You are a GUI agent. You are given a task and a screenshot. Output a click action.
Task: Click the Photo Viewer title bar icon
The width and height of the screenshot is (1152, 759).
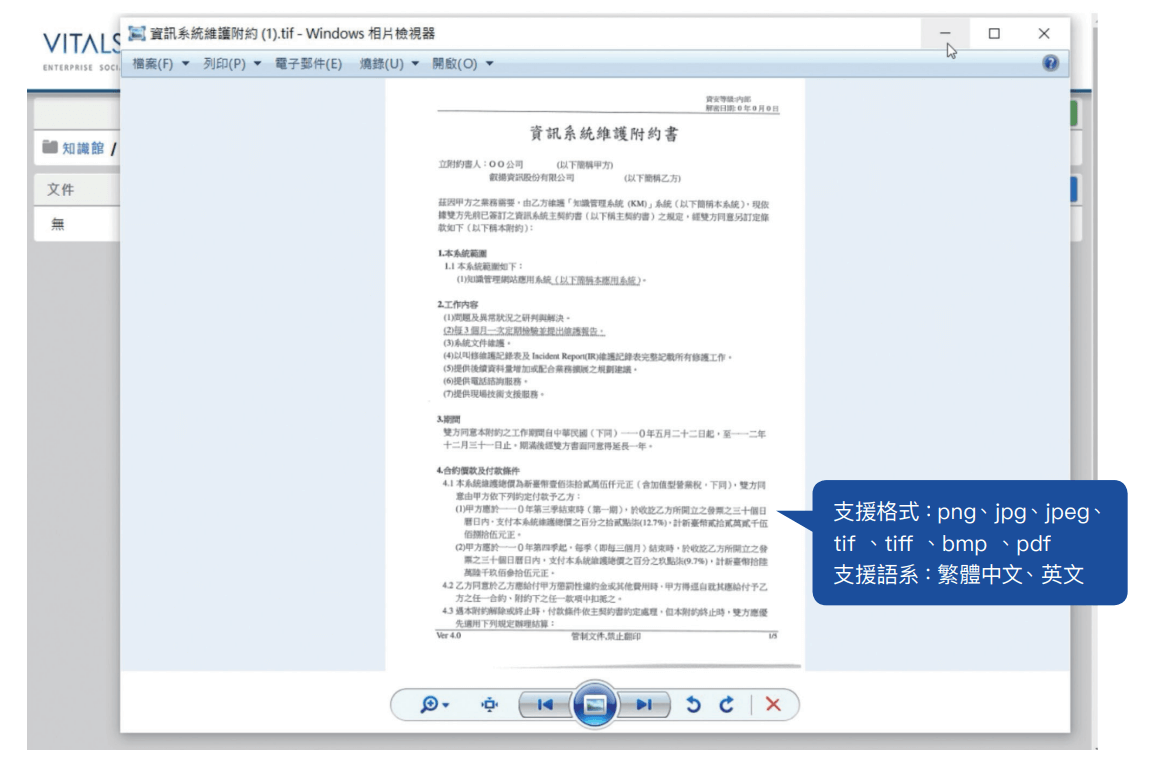[x=137, y=33]
